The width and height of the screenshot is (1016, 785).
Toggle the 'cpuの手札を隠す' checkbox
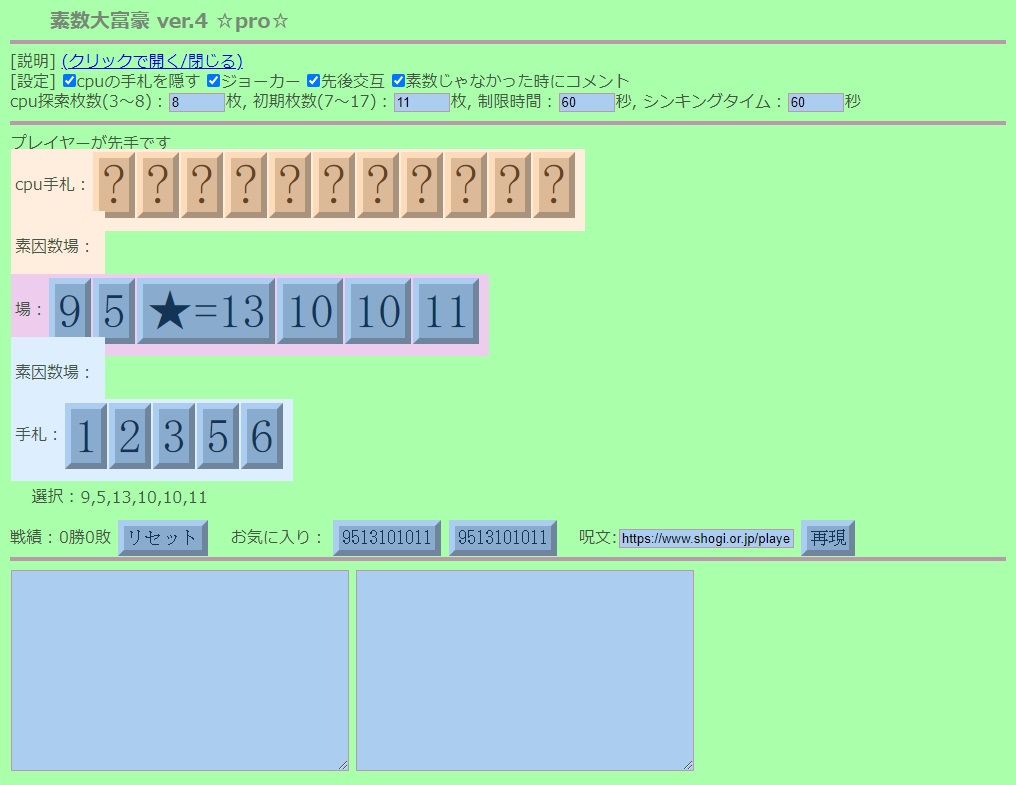point(69,81)
